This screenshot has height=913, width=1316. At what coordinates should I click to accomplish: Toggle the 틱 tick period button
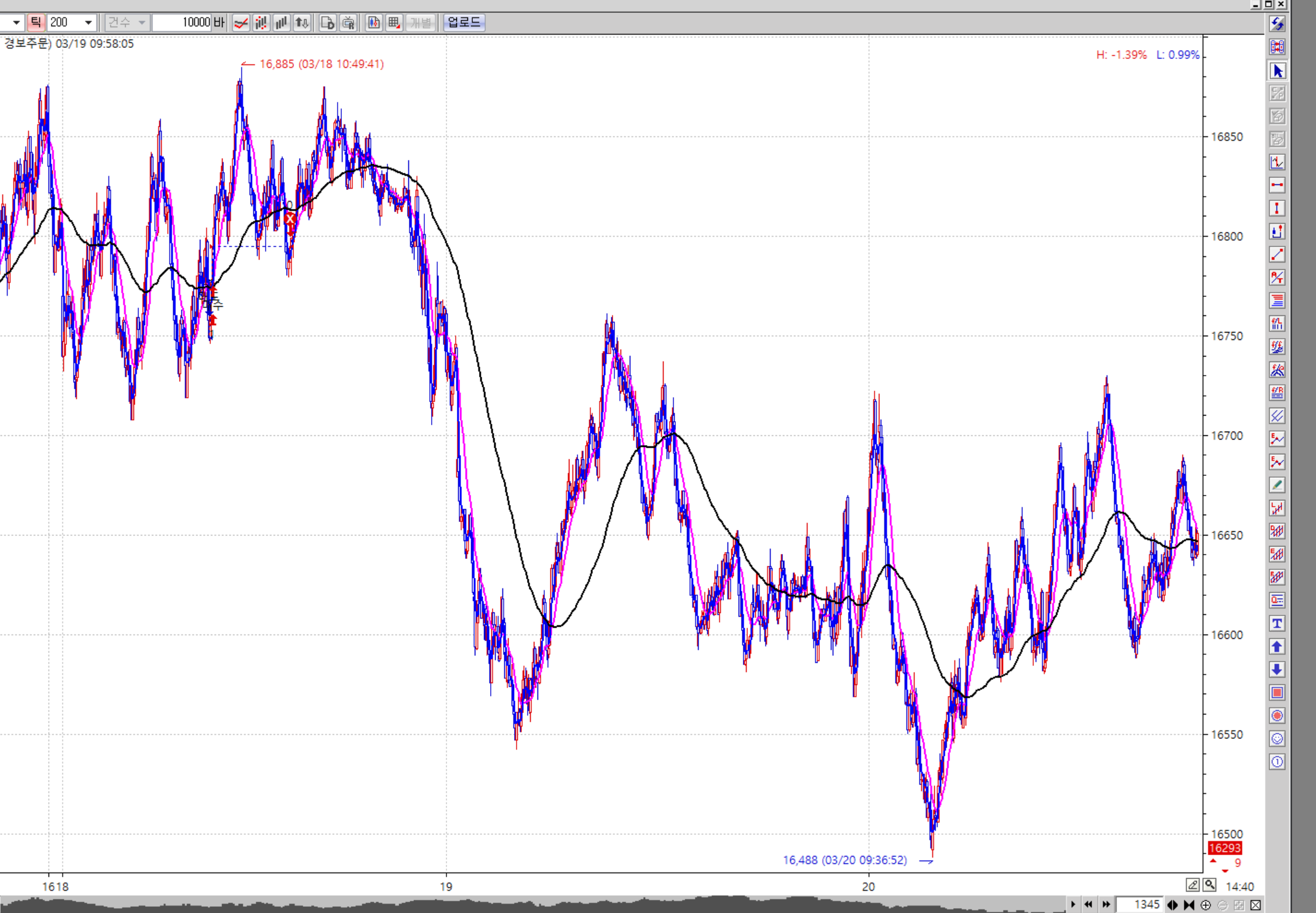tap(36, 23)
